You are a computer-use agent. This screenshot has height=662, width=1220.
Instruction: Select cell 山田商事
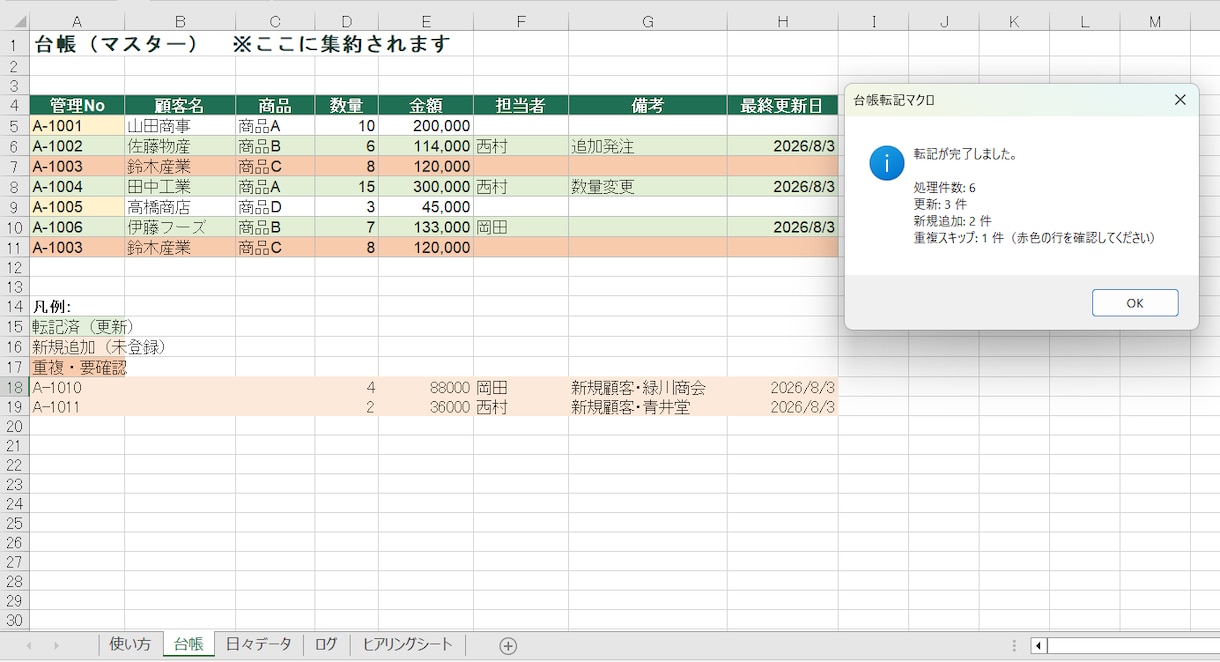[180, 126]
